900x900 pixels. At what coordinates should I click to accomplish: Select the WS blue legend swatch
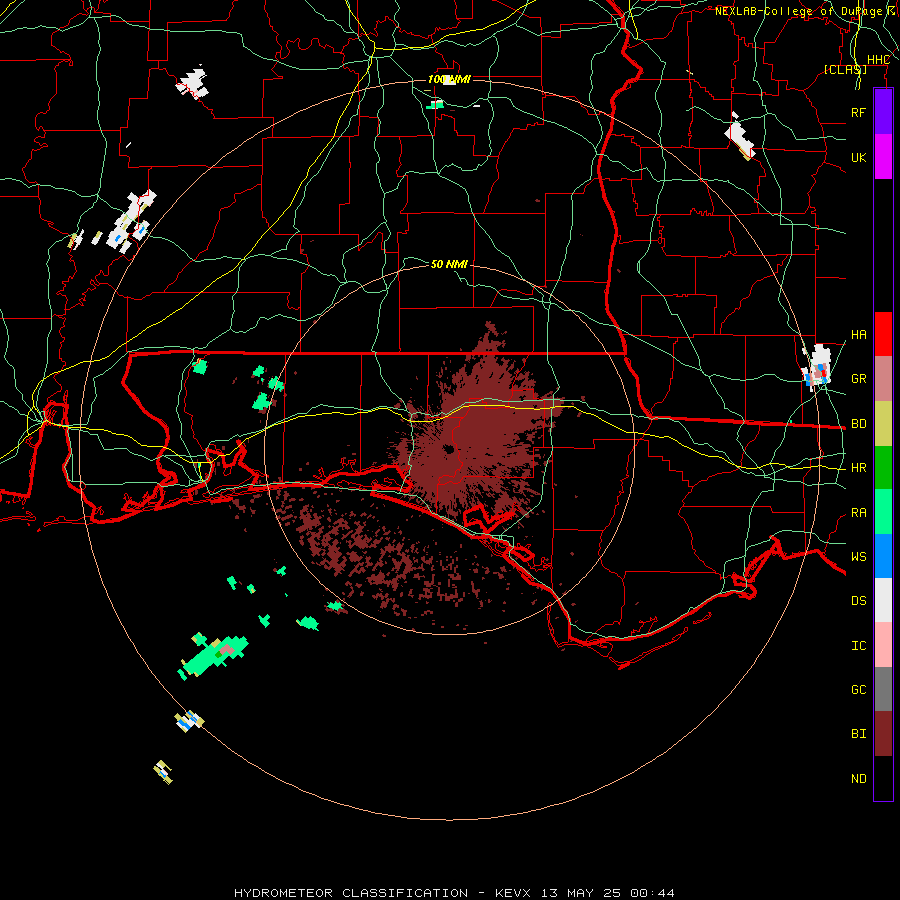[883, 556]
